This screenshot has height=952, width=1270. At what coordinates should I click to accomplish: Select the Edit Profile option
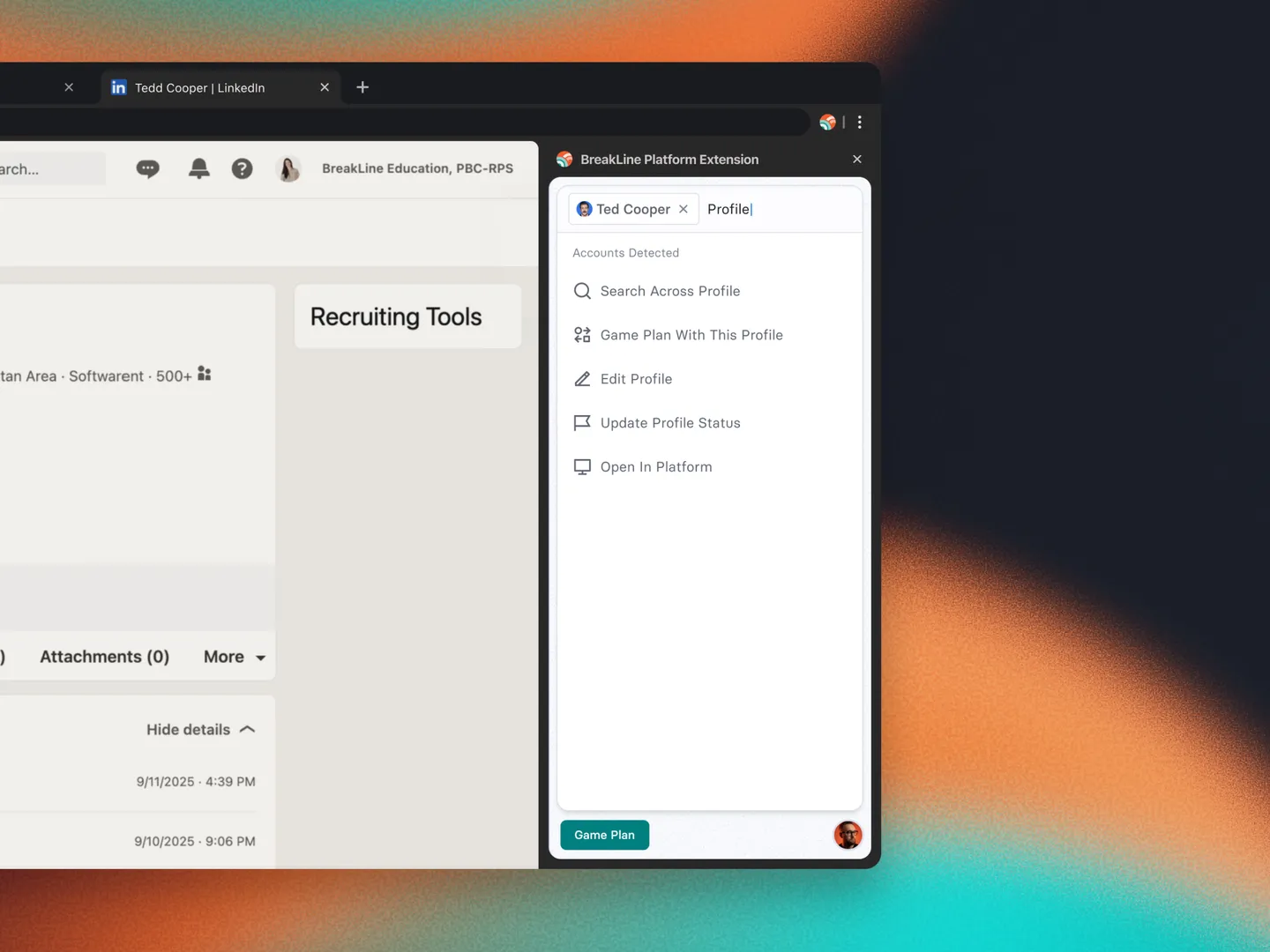coord(710,379)
